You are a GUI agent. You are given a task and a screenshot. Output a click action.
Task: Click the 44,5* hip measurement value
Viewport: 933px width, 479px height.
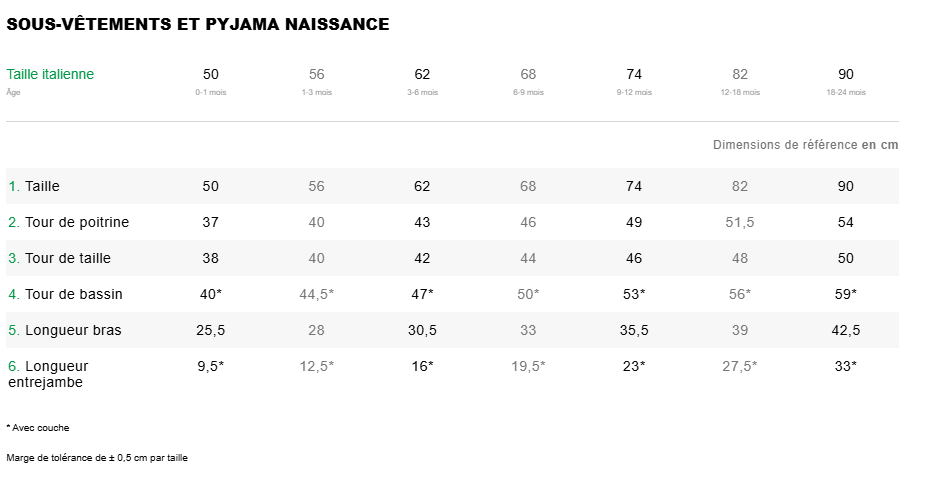[x=317, y=294]
